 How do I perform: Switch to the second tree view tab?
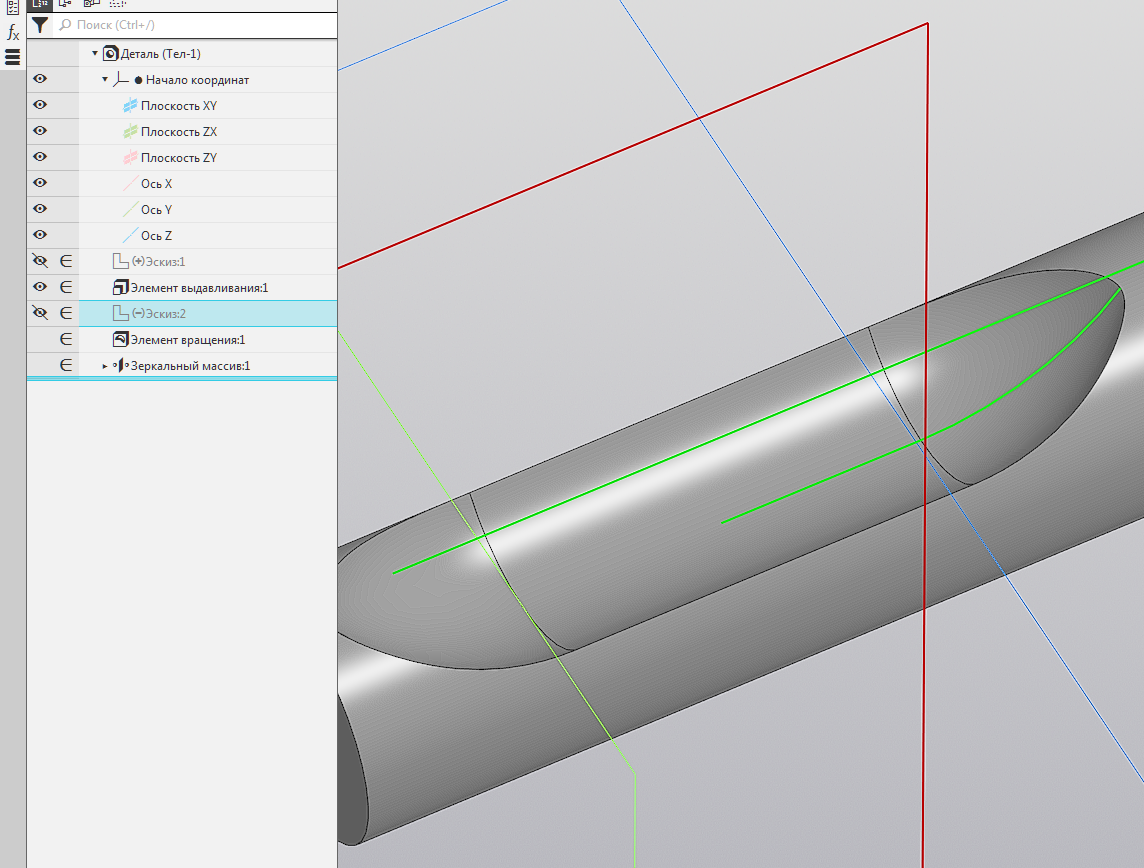point(65,4)
